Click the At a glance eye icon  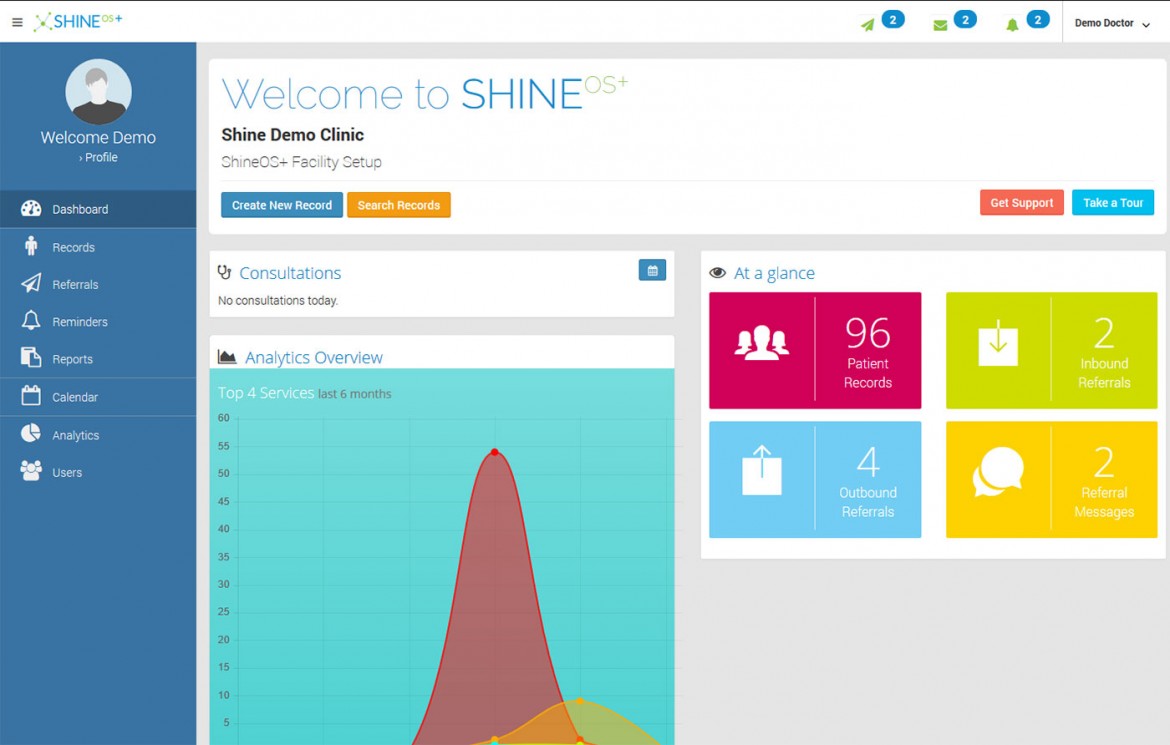(x=717, y=273)
